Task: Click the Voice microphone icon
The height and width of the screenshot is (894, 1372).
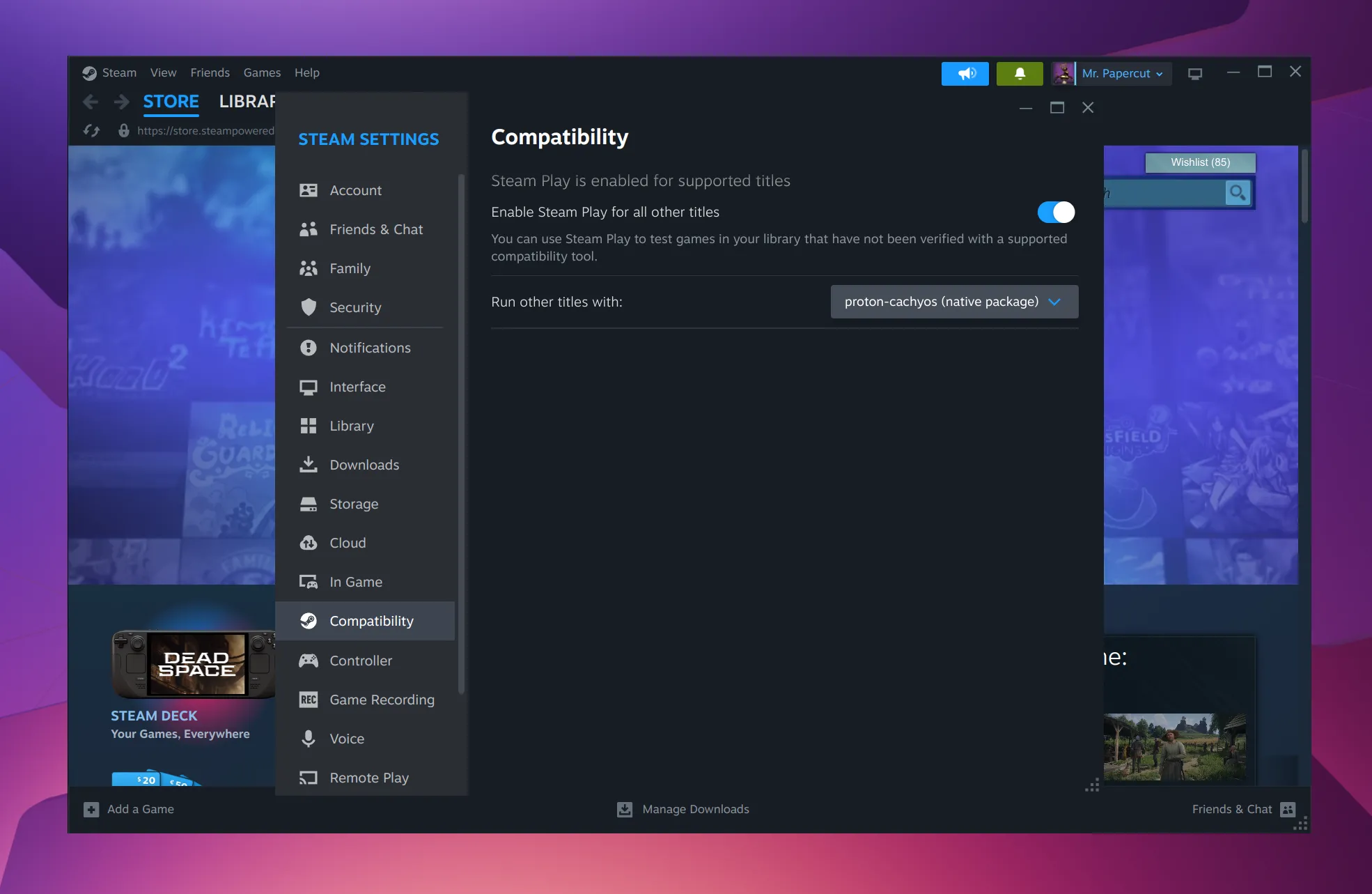Action: [309, 739]
